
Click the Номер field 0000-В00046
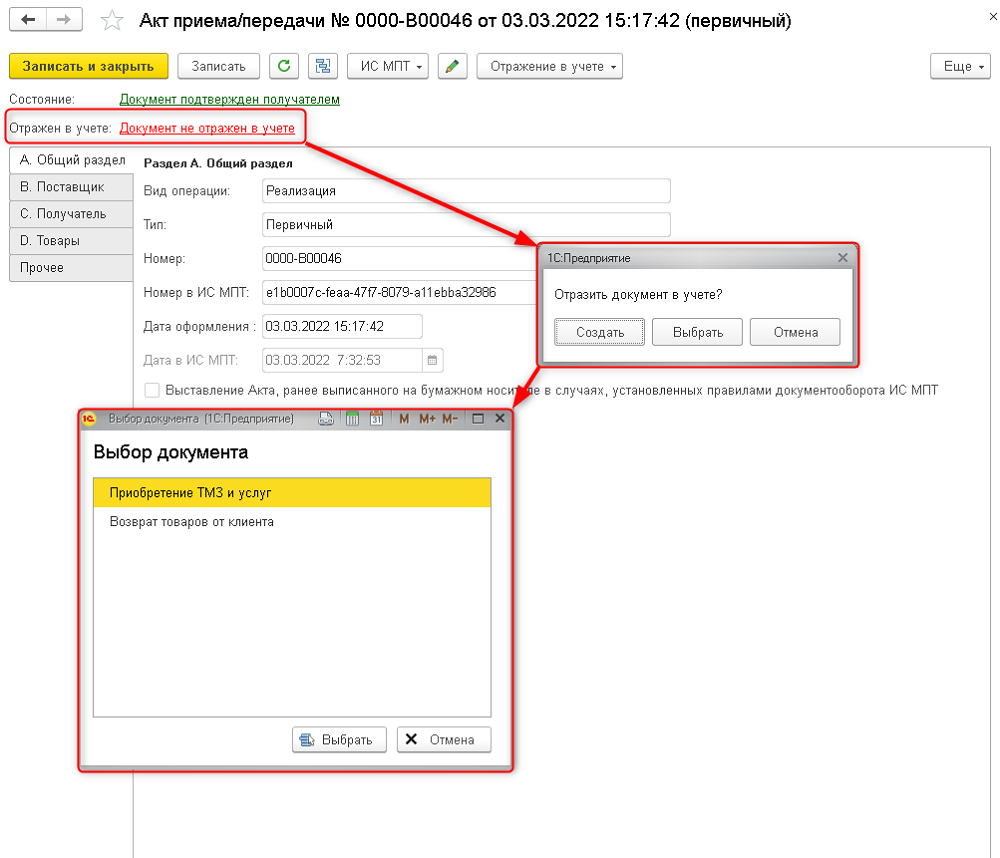(400, 258)
